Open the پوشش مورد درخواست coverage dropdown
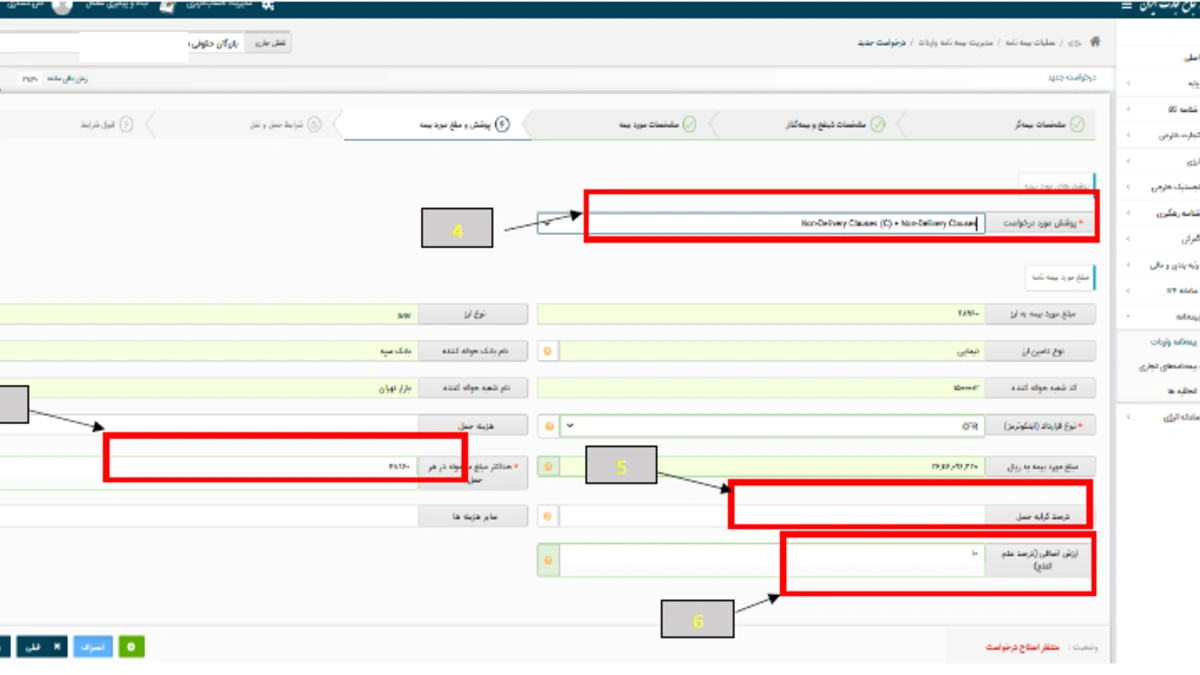Screen dimensions: 1200x675 (547, 224)
